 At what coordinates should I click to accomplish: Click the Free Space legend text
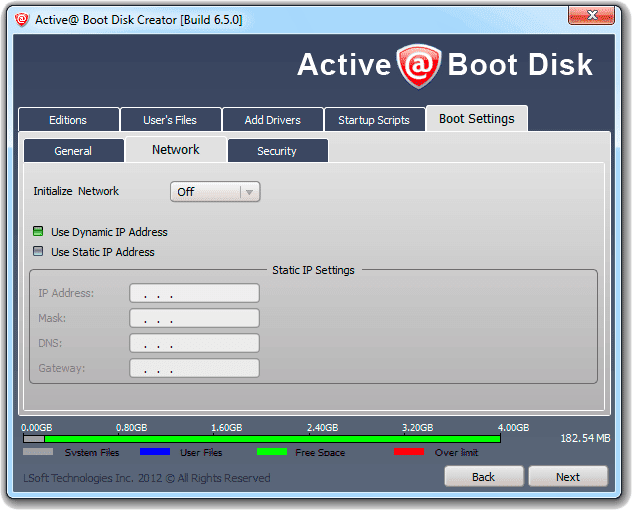320,453
